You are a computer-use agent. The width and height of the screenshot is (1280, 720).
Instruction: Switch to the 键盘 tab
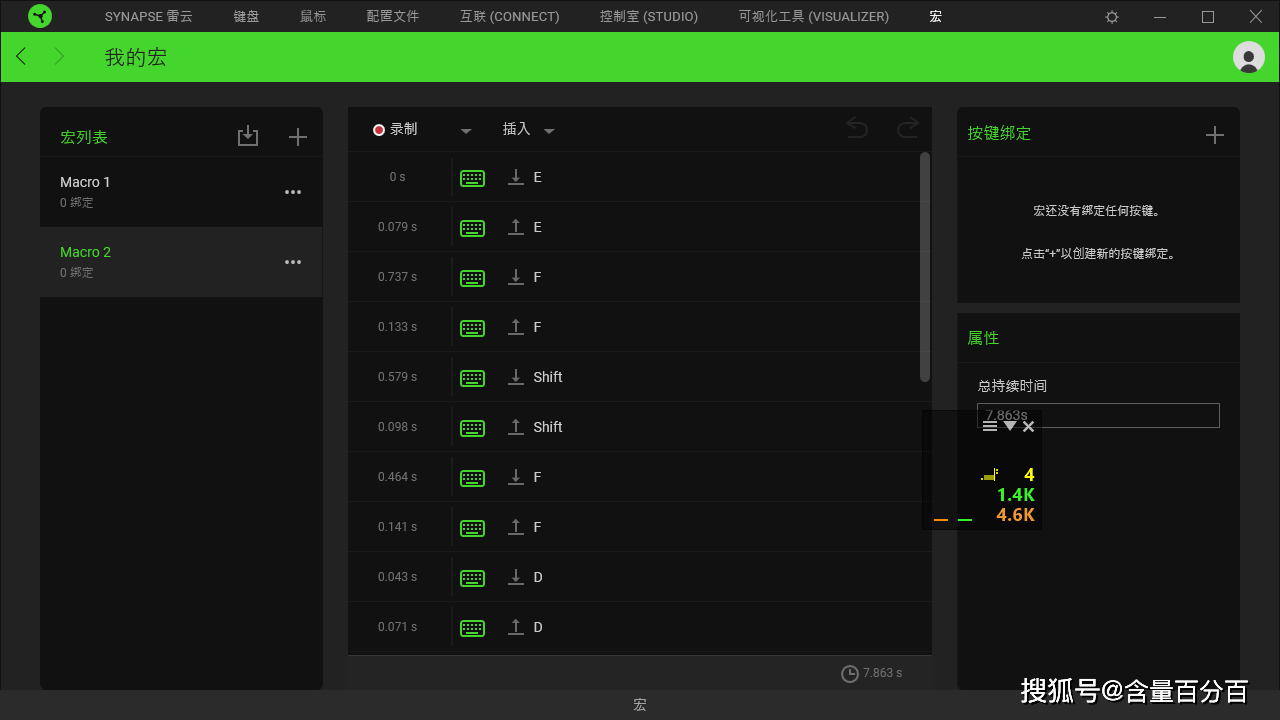pyautogui.click(x=246, y=16)
